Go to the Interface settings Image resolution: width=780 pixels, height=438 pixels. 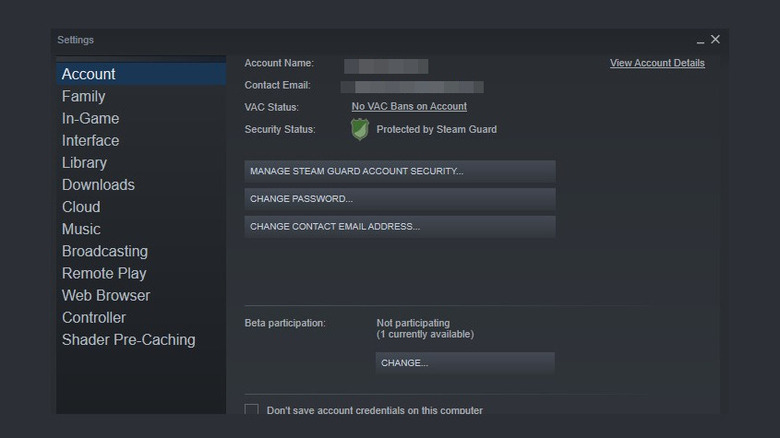coord(90,141)
